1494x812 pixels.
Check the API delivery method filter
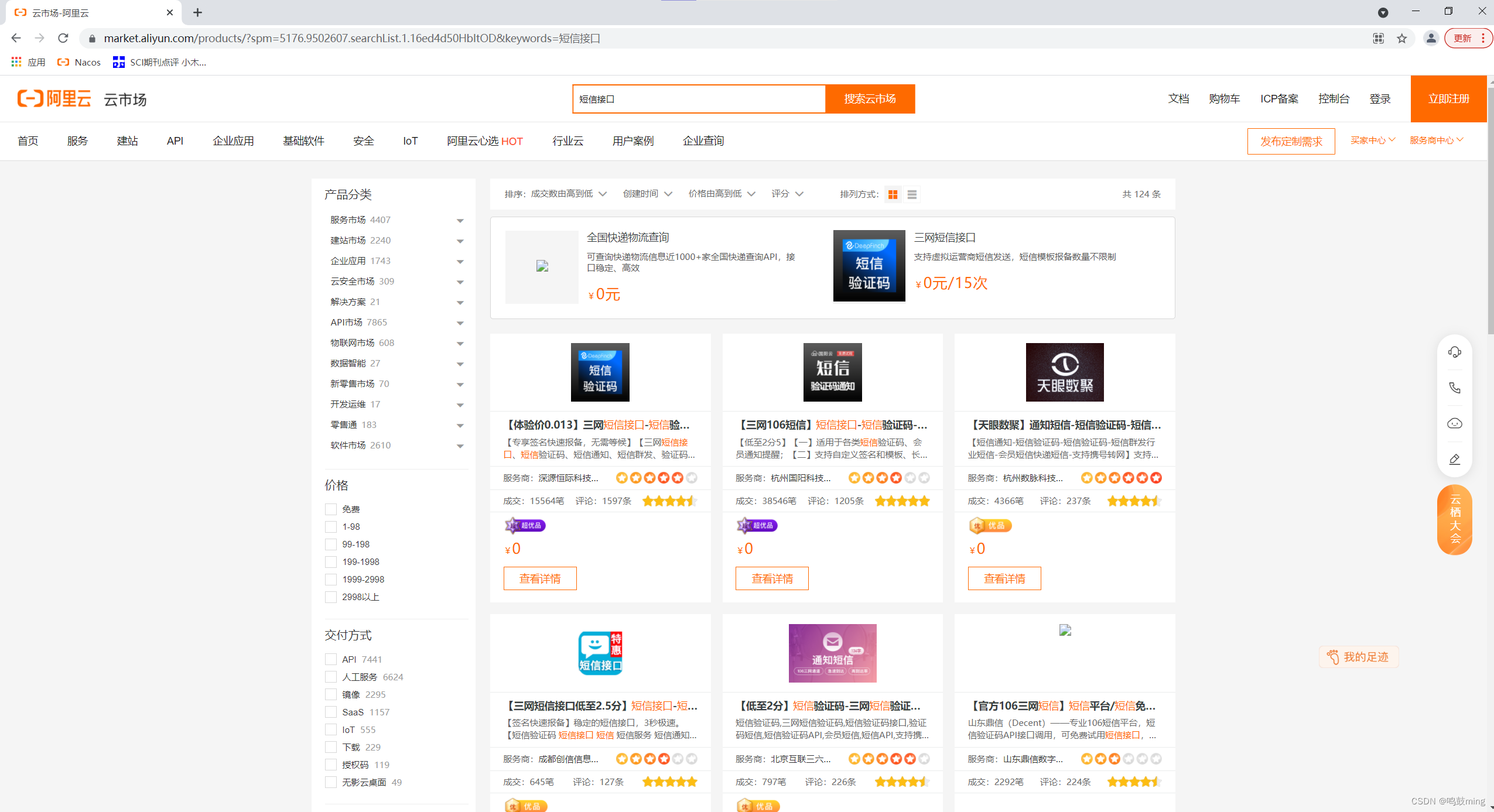[x=331, y=659]
